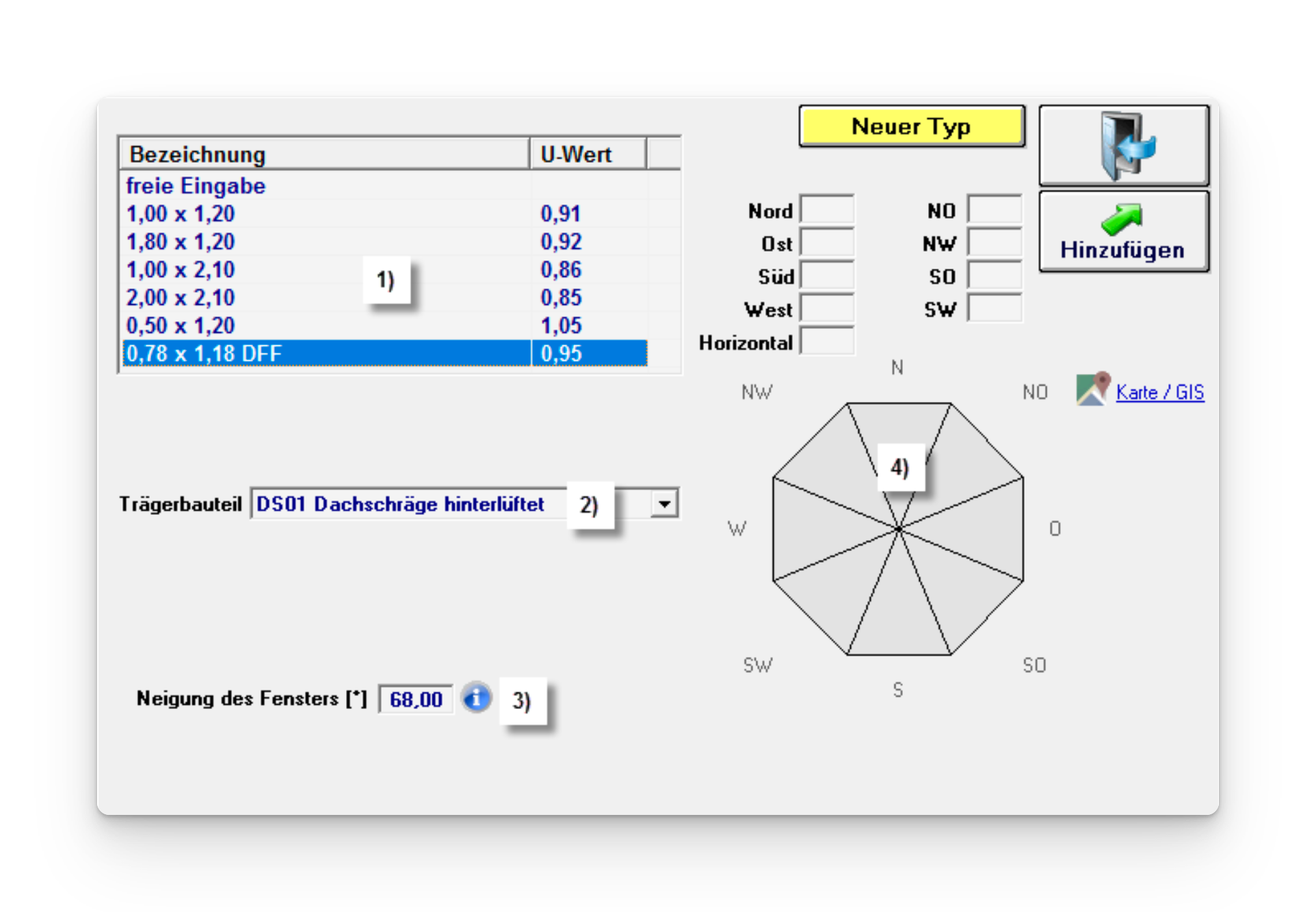Click the NO orientation input field
1316x912 pixels.
[x=994, y=210]
